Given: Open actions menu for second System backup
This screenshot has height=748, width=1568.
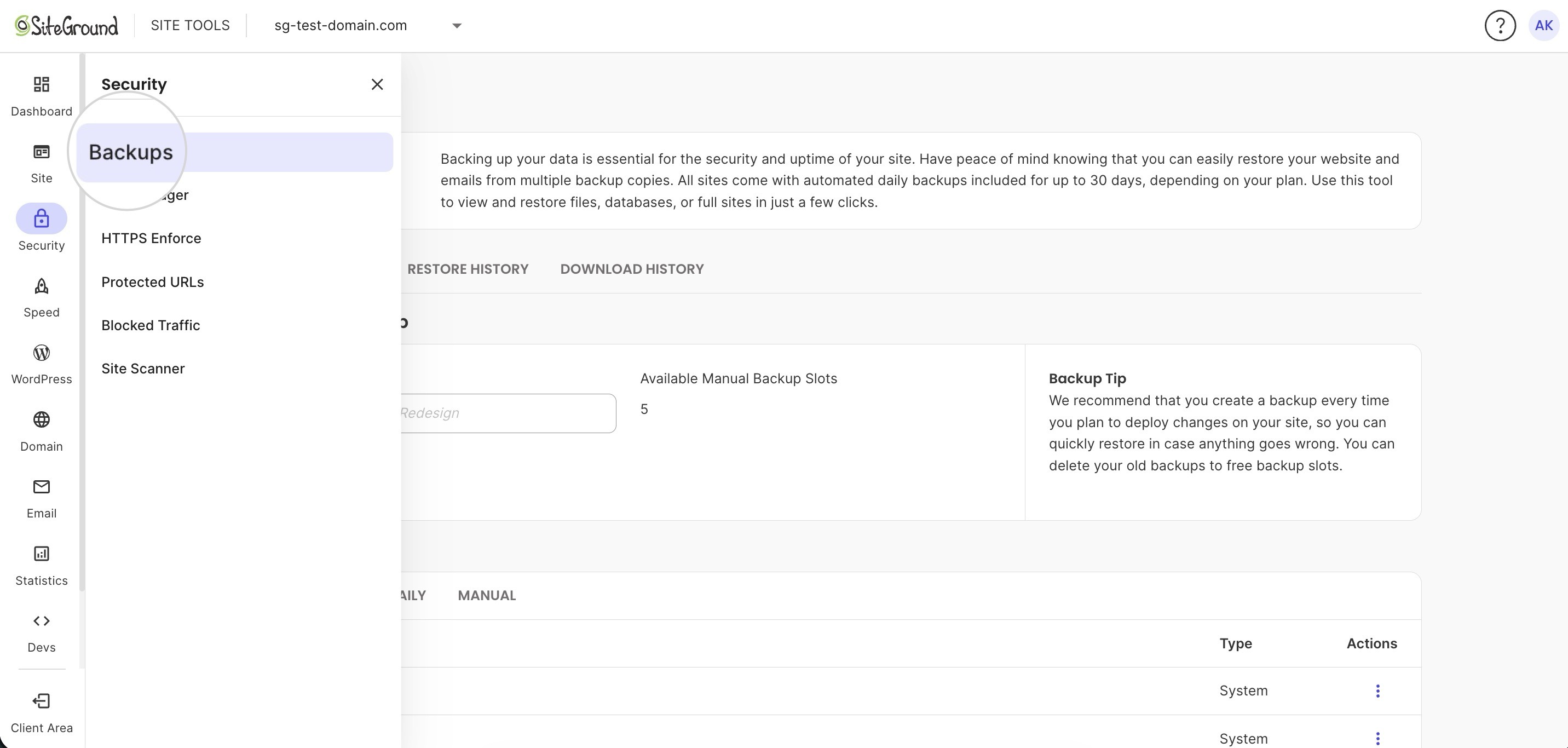Looking at the screenshot, I should (1377, 738).
